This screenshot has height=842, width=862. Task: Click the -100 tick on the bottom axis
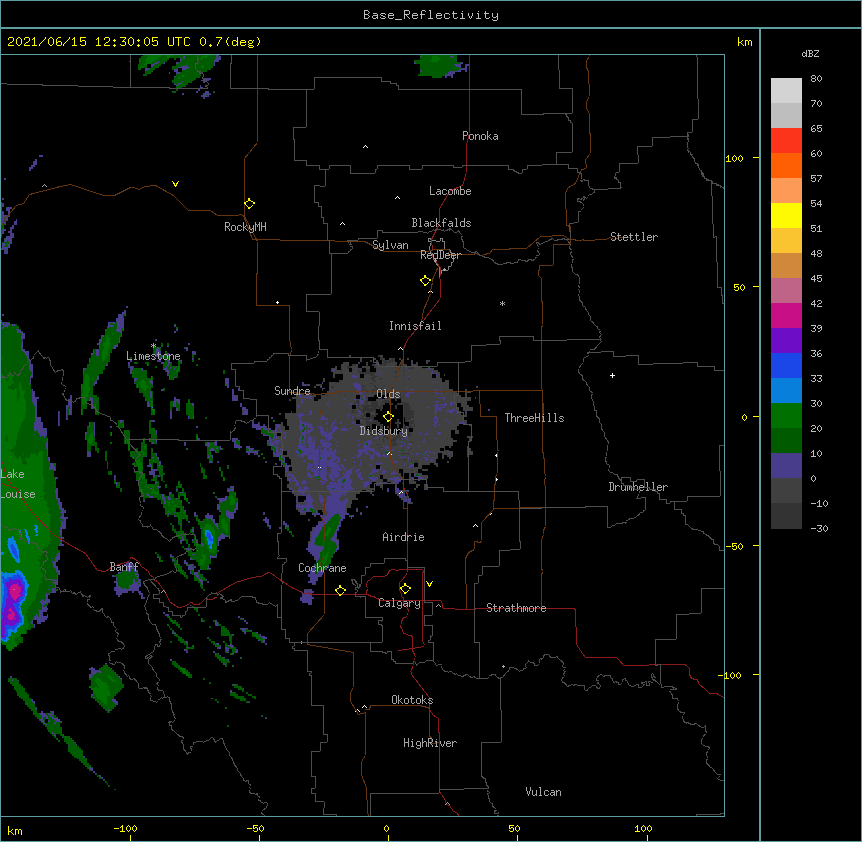coord(125,828)
